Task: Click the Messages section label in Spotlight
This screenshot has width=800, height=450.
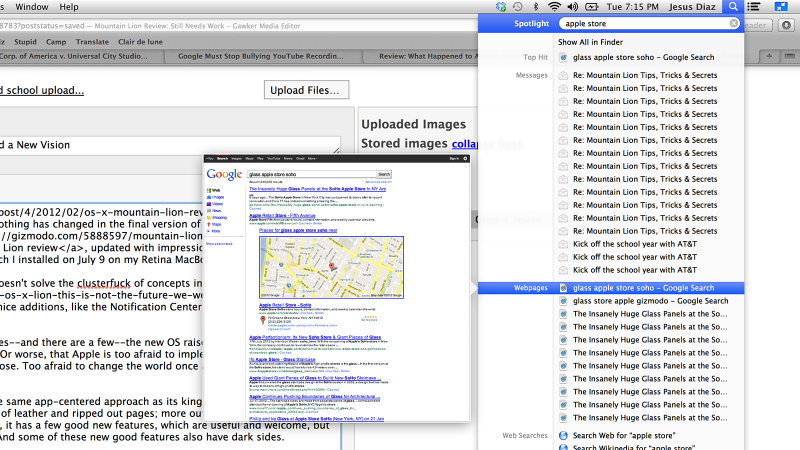Action: tap(531, 75)
